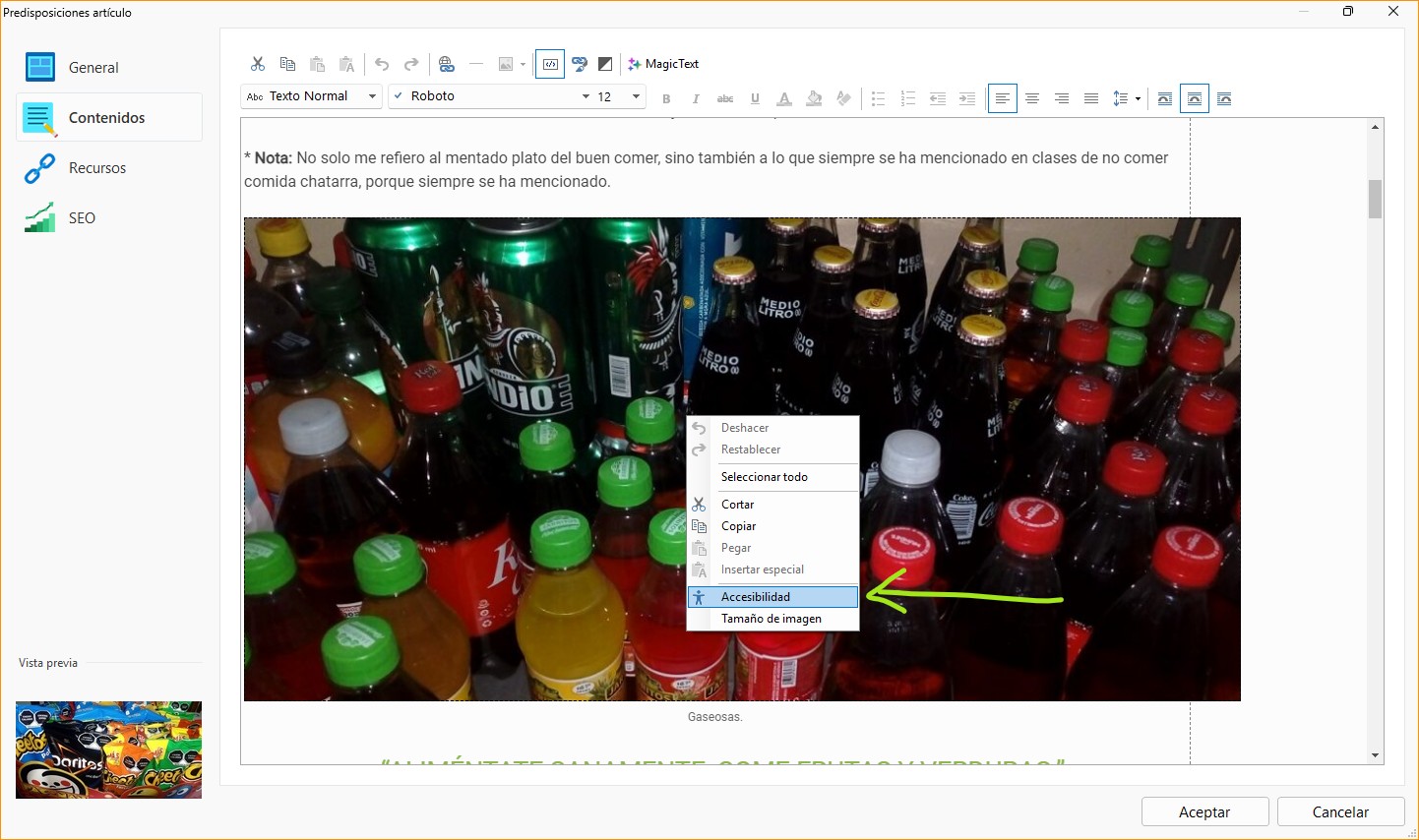Choose Pegar in the context menu
1419x840 pixels.
click(x=772, y=548)
